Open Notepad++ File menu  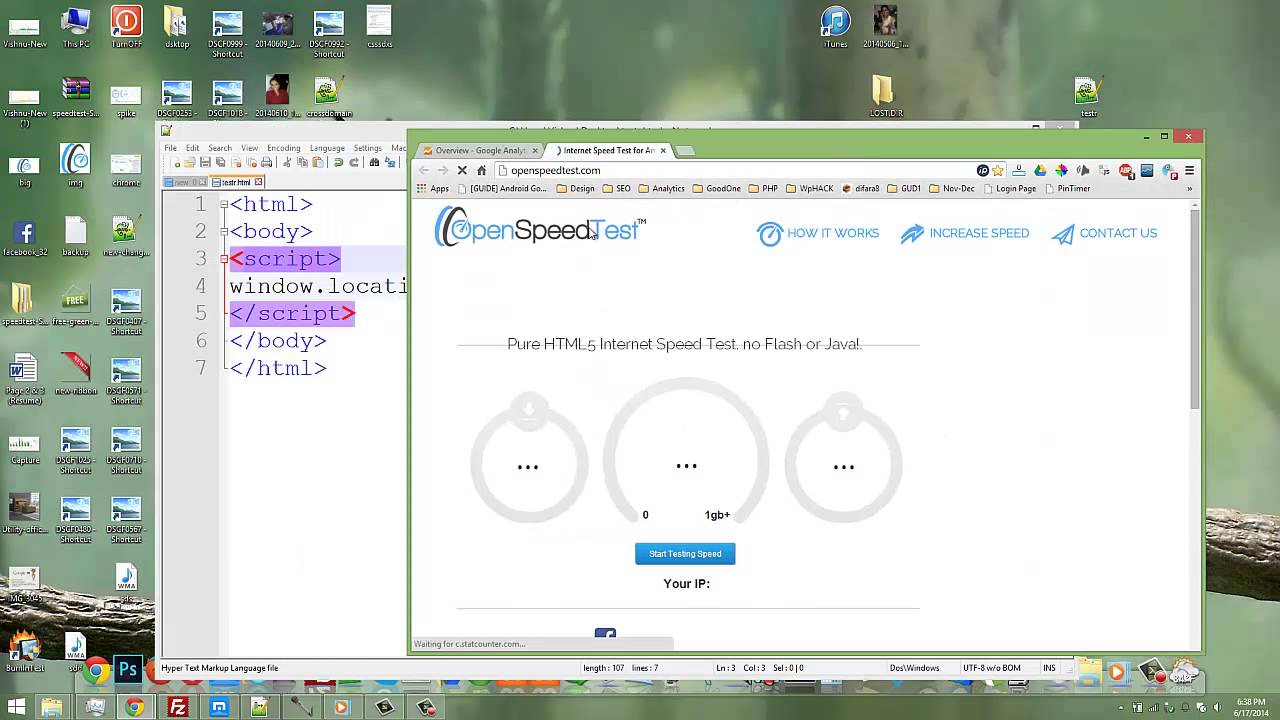click(171, 148)
